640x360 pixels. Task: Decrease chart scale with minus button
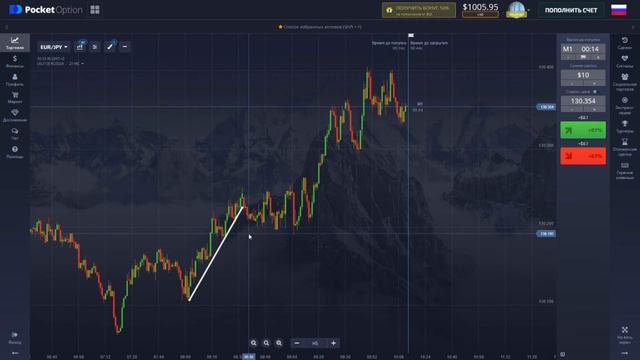pyautogui.click(x=297, y=343)
